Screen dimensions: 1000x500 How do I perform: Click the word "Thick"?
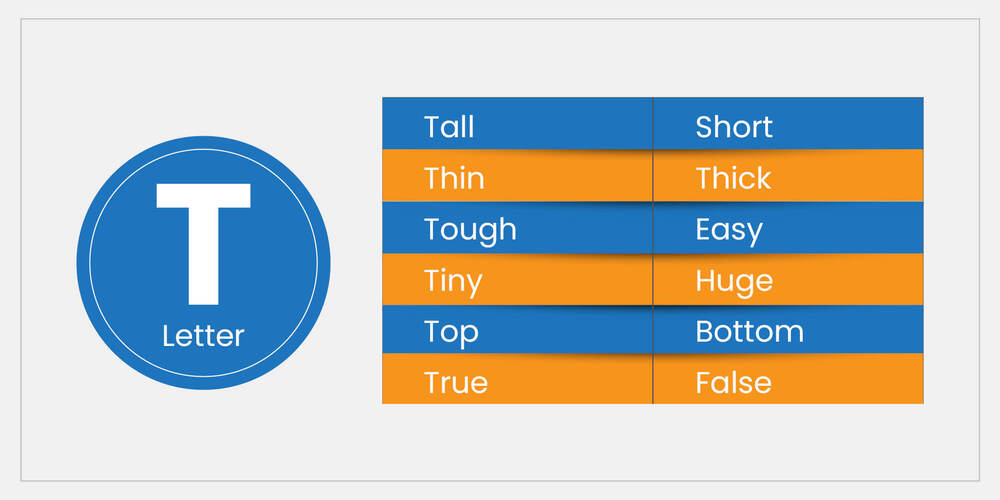tap(733, 178)
